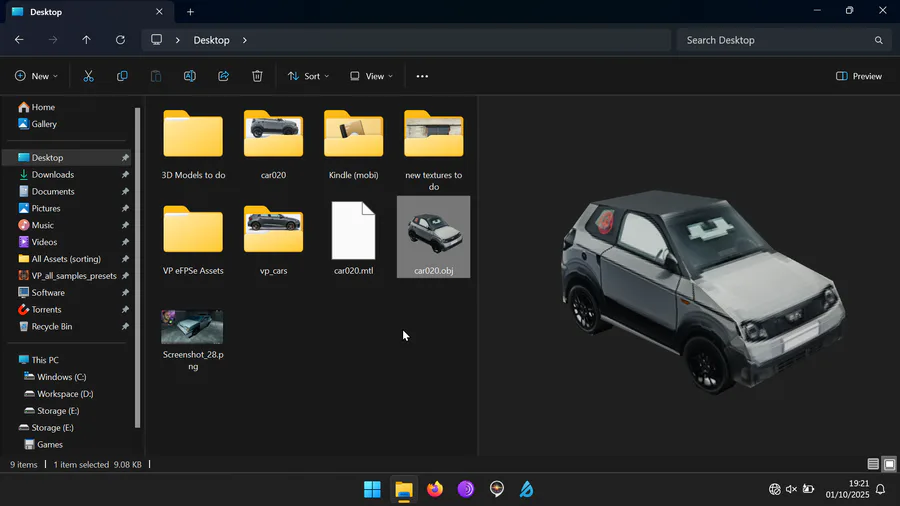Click the Delete trash can icon
Viewport: 900px width, 506px height.
(x=257, y=76)
